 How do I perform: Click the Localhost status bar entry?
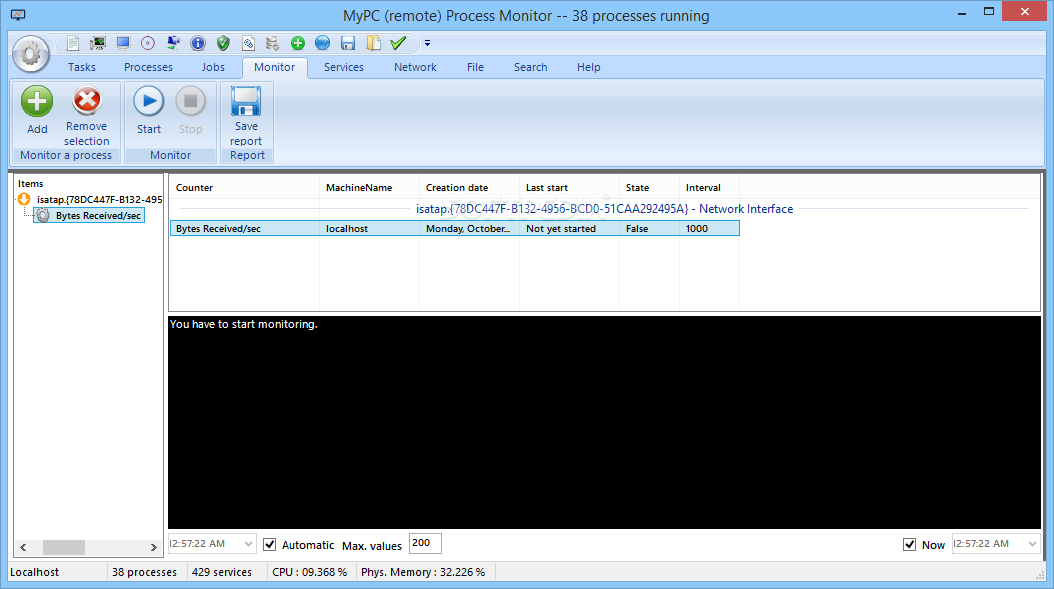[34, 572]
